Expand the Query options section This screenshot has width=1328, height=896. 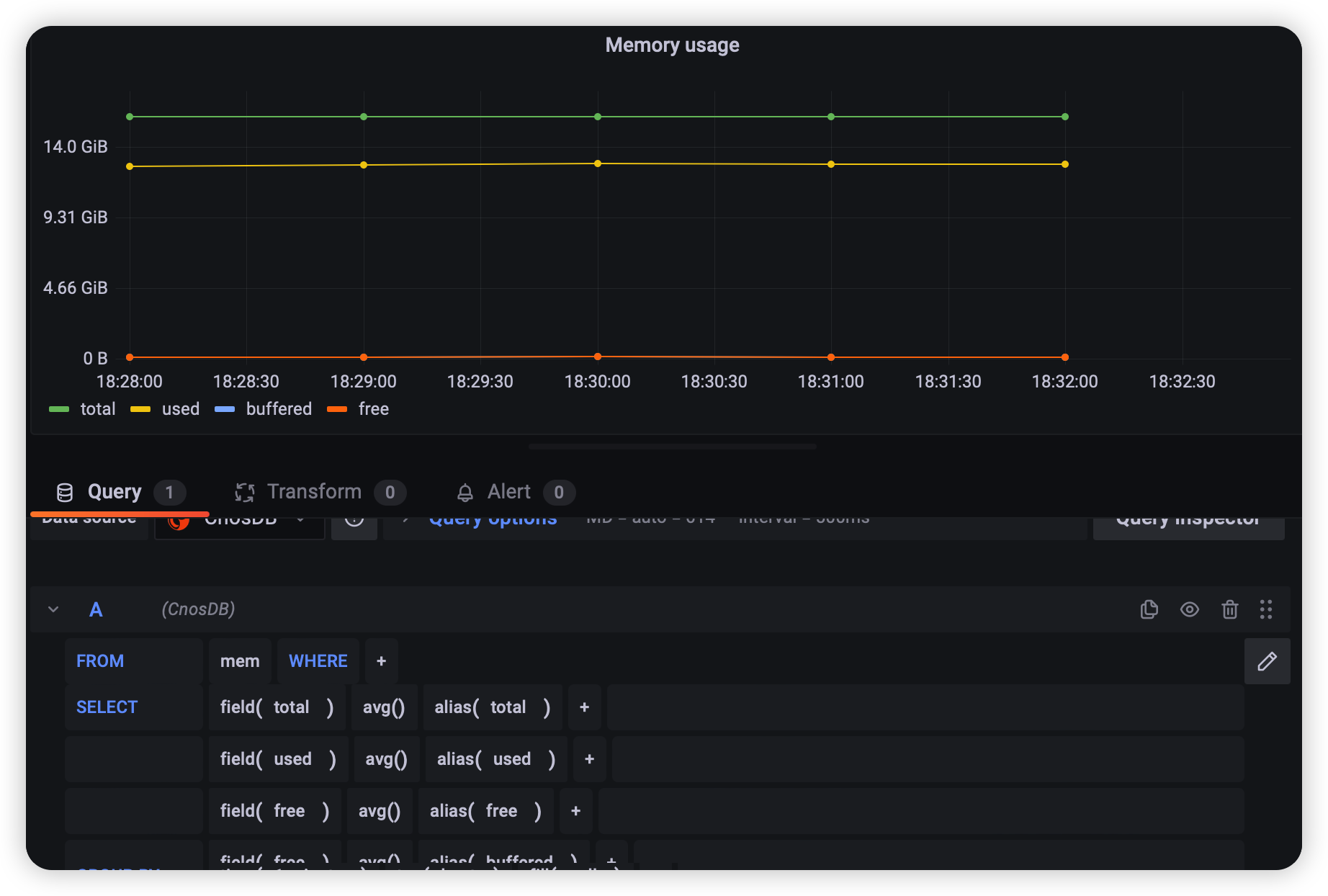493,518
